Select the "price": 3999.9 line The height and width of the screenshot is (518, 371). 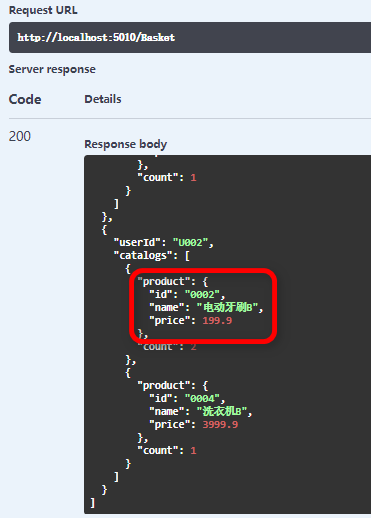(193, 425)
